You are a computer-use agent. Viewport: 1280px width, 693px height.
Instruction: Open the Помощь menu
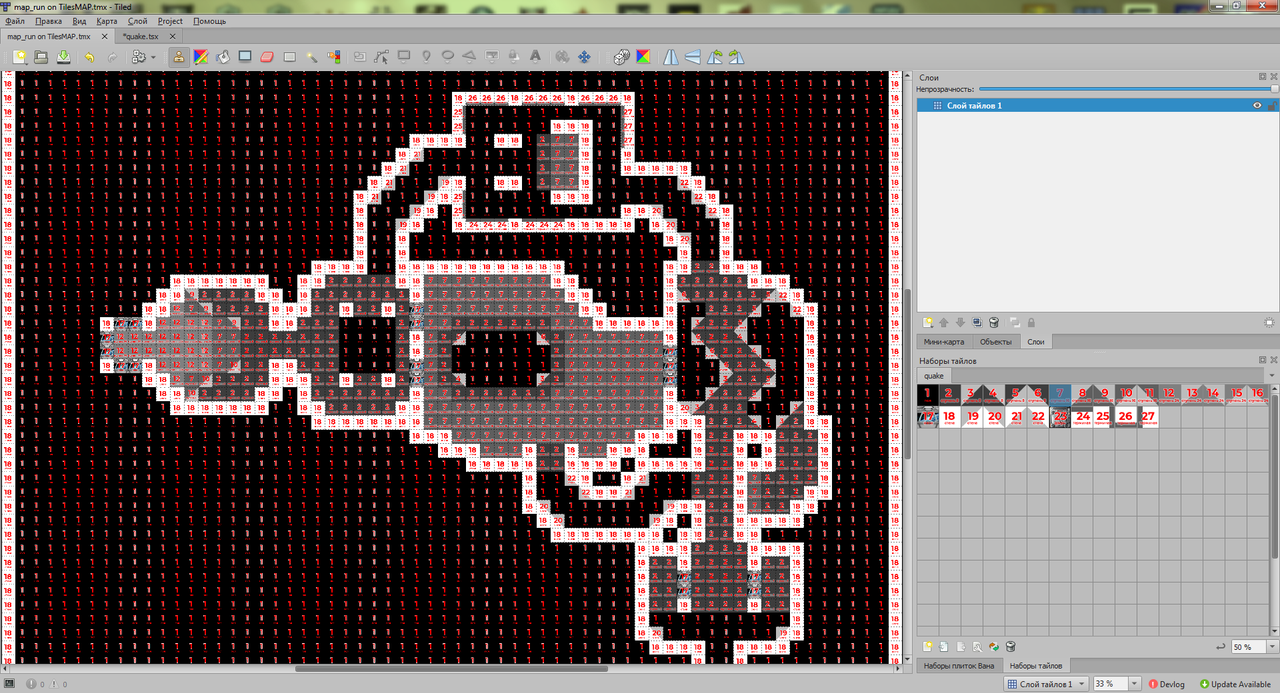[209, 21]
